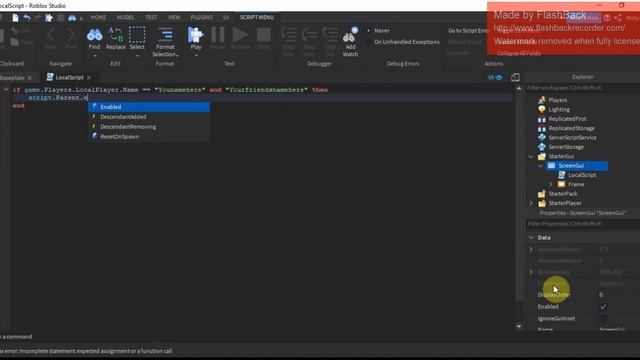Click the split-view icon above the editor scrollbar
640x360 pixels.
tap(515, 78)
